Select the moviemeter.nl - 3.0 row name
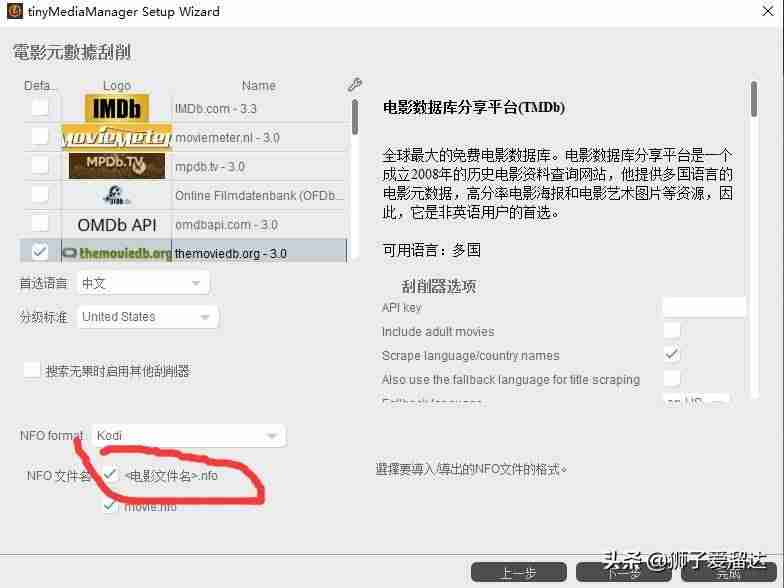This screenshot has height=588, width=784. (227, 138)
